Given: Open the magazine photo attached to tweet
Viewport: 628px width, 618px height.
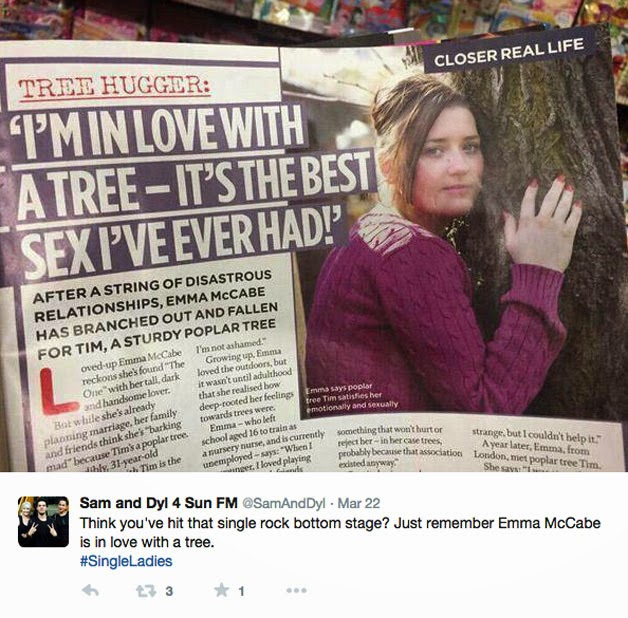Looking at the screenshot, I should pyautogui.click(x=314, y=236).
